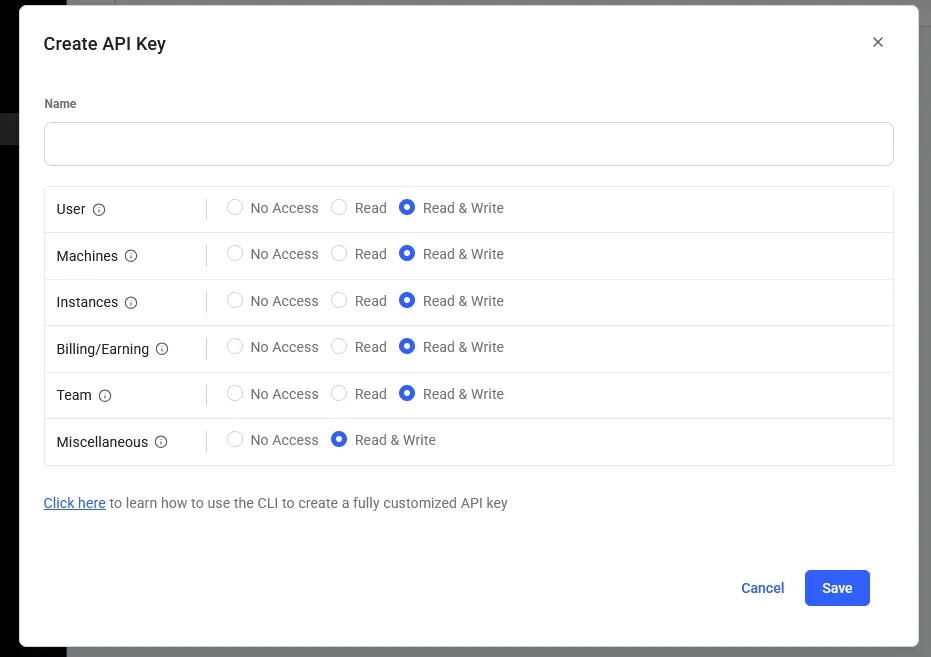This screenshot has width=931, height=657.
Task: Show the info icon for Team
Action: [105, 396]
